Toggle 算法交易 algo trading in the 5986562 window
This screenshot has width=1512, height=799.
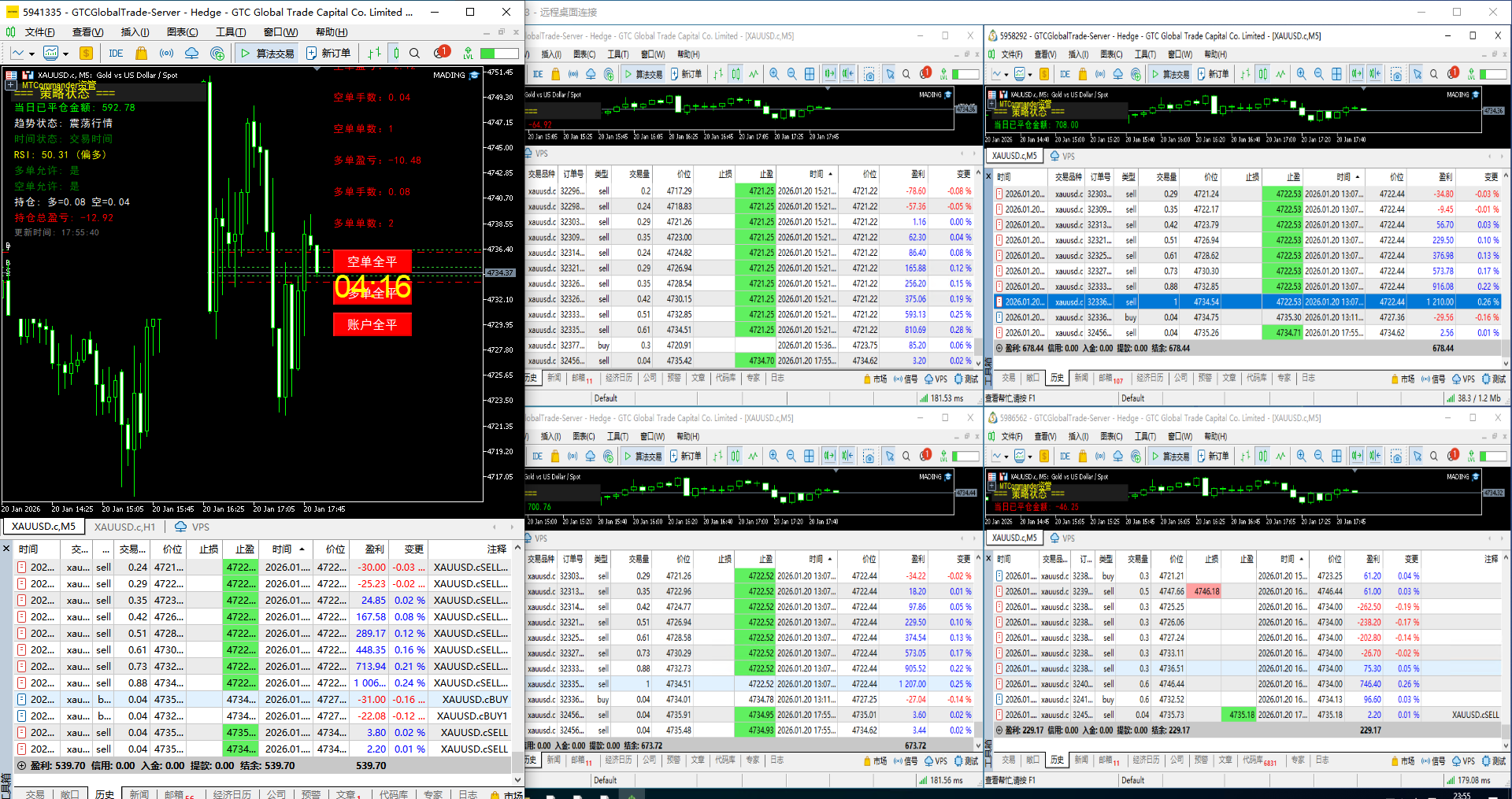1169,456
